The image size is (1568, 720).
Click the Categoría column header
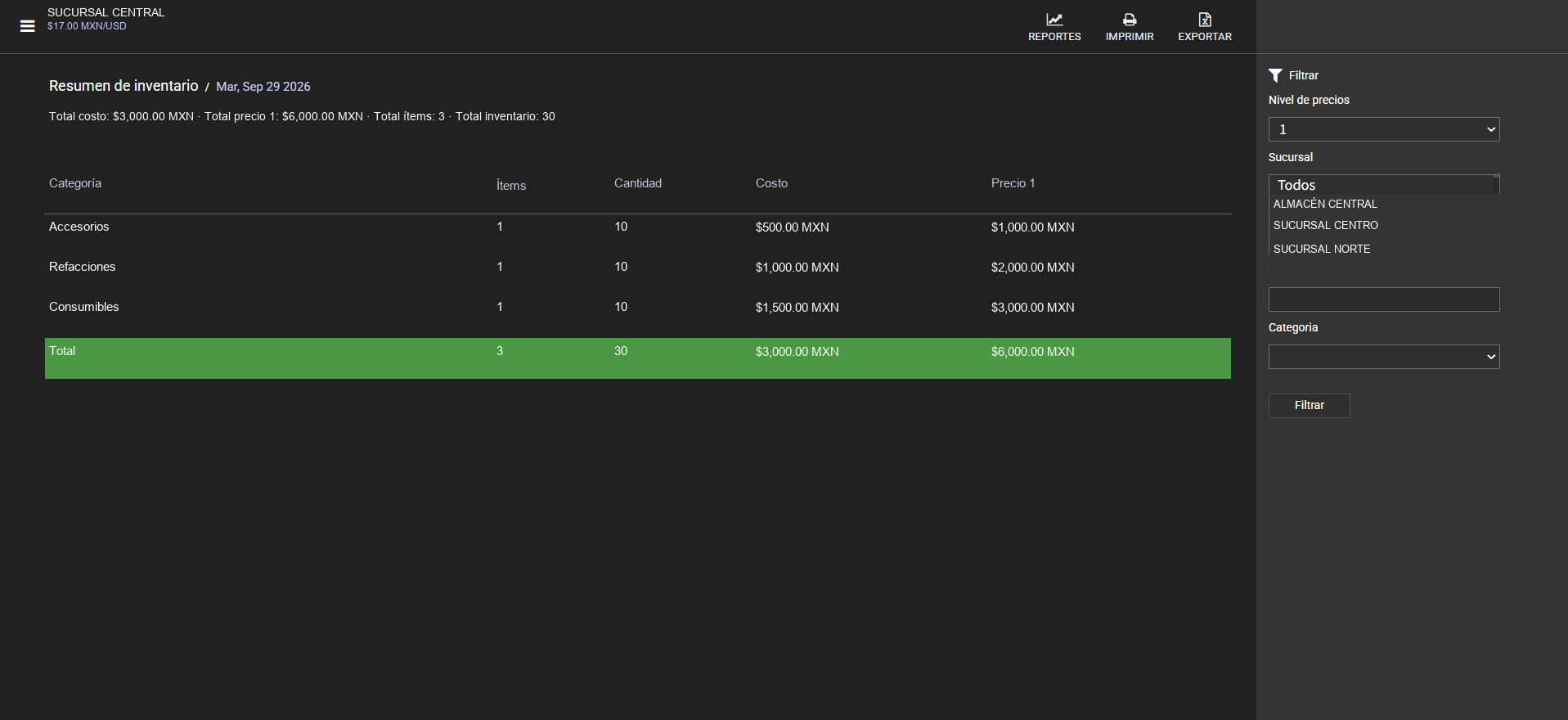[75, 183]
